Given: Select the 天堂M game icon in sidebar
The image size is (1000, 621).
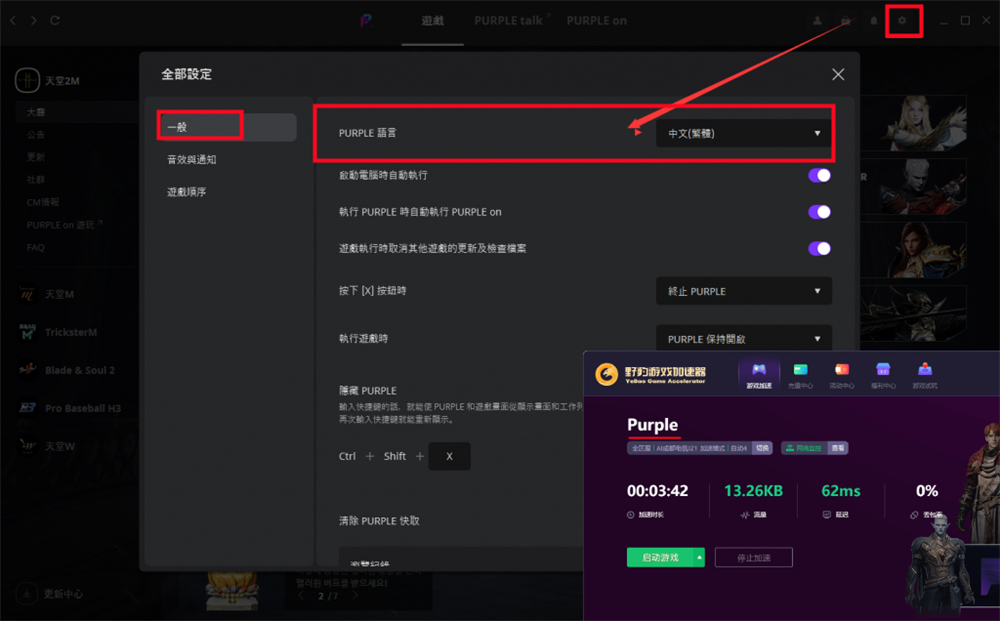Looking at the screenshot, I should tap(27, 294).
